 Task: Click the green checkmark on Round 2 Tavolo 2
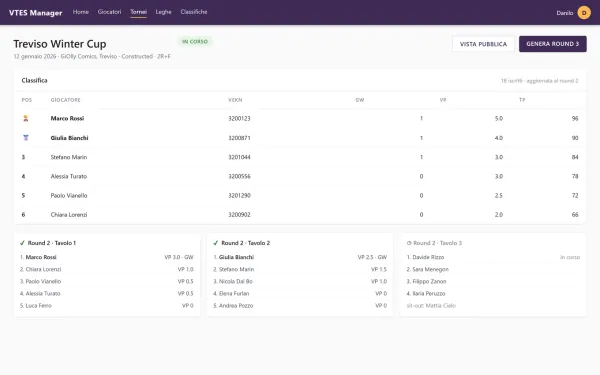coord(216,243)
